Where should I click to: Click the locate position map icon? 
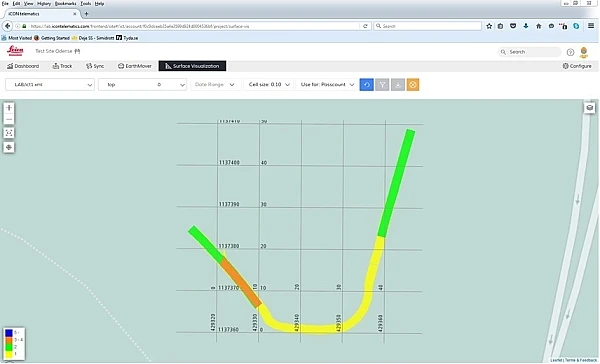pos(9,147)
